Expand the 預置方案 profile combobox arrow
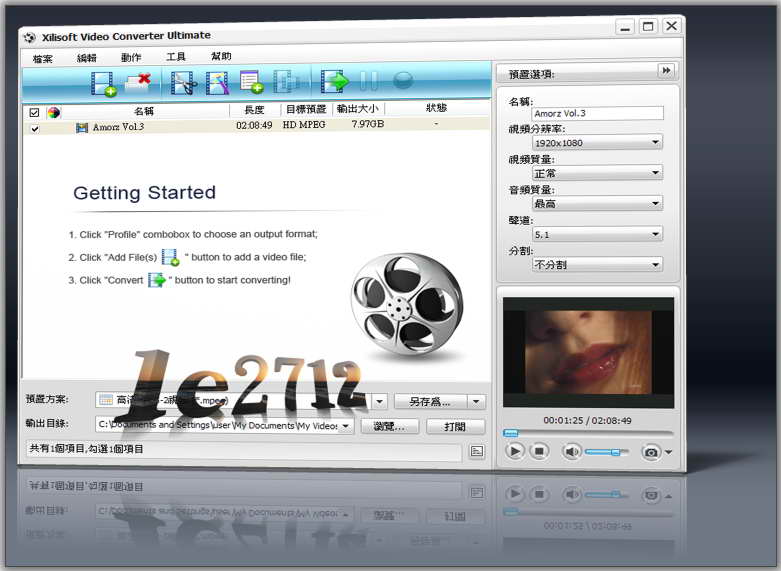 (x=380, y=401)
